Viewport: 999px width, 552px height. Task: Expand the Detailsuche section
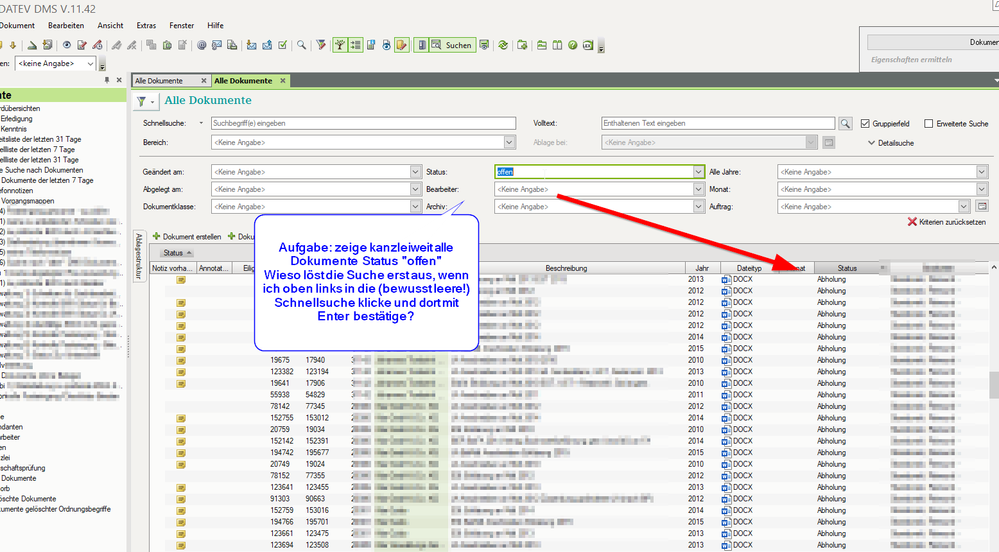(x=891, y=143)
